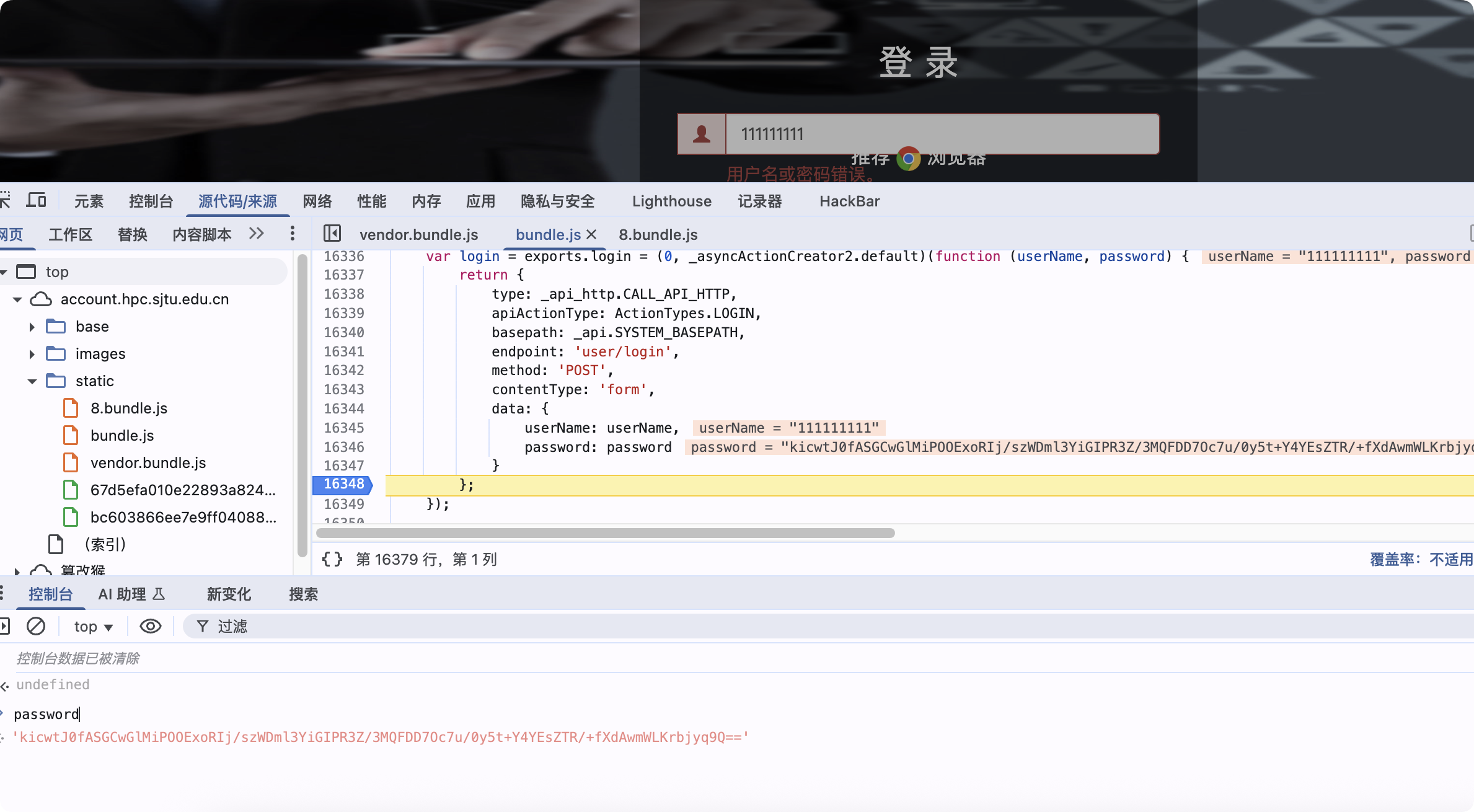Create live expression with eye icon
1474x812 pixels.
(x=150, y=626)
